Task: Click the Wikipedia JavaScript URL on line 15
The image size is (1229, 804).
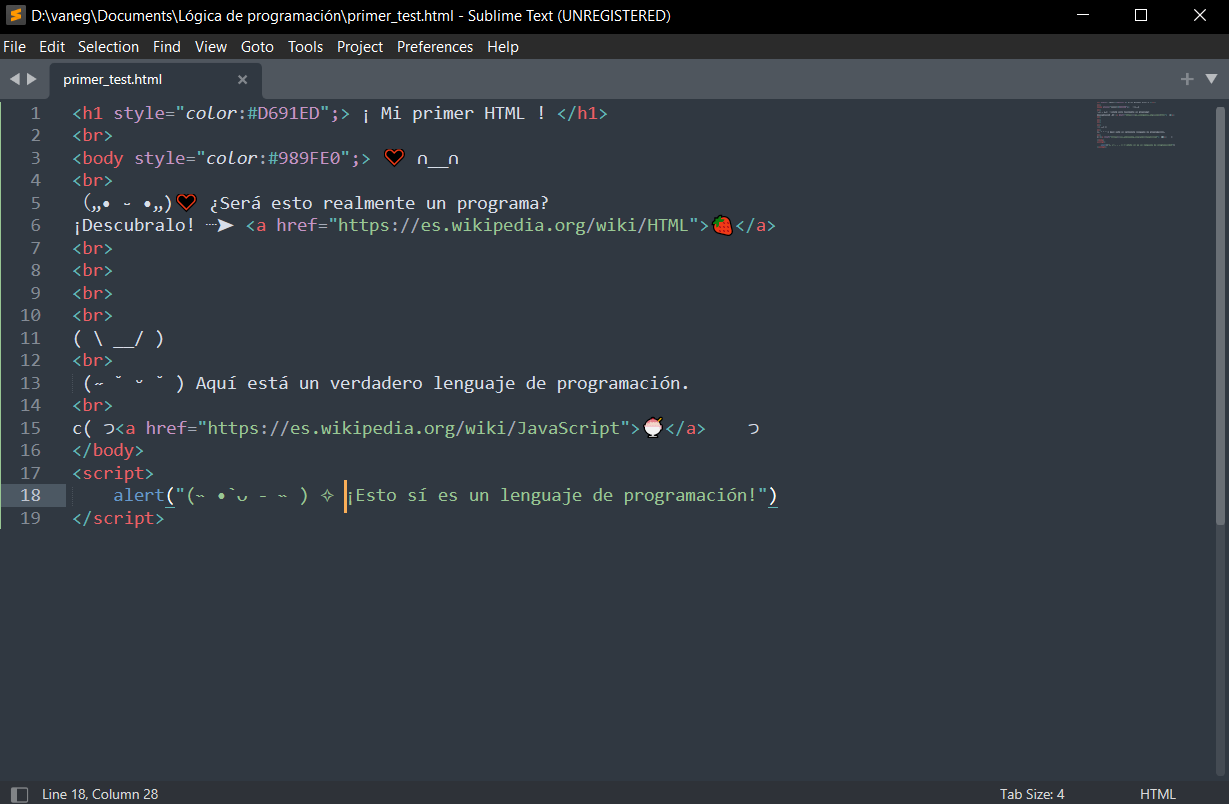Action: tap(413, 428)
